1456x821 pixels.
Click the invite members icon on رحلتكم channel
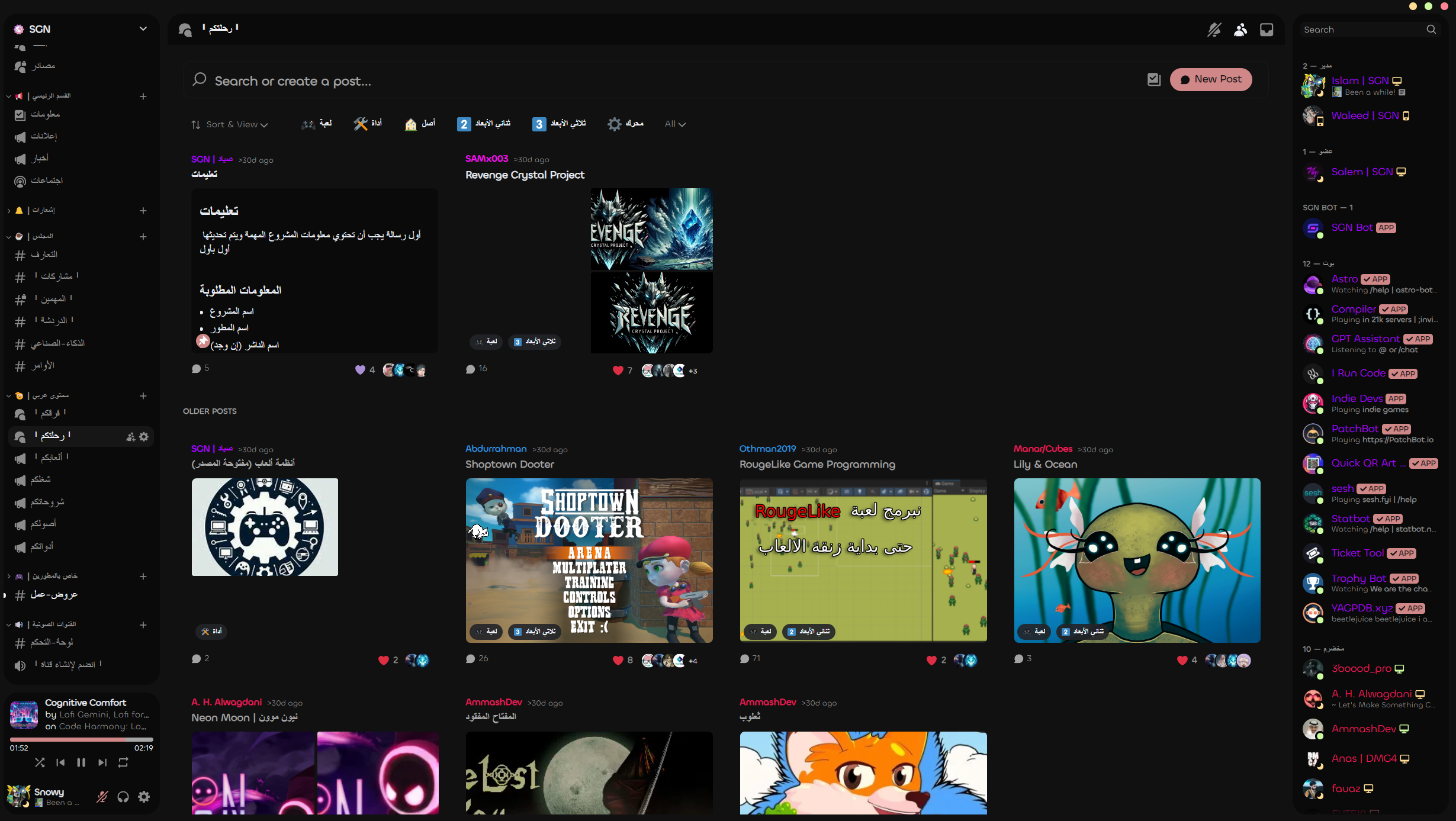click(130, 436)
